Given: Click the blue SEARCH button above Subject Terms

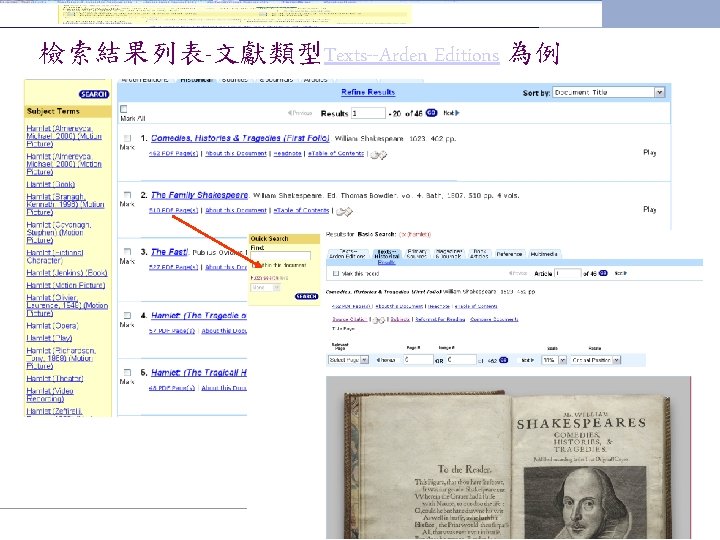Looking at the screenshot, I should pos(94,94).
